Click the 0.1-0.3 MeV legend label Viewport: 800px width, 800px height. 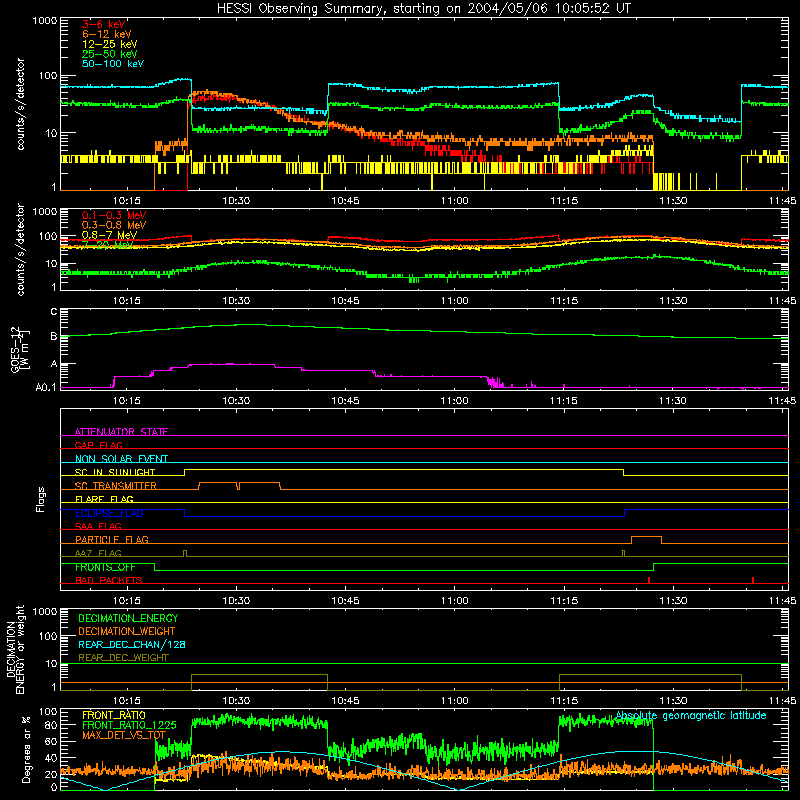pos(114,215)
